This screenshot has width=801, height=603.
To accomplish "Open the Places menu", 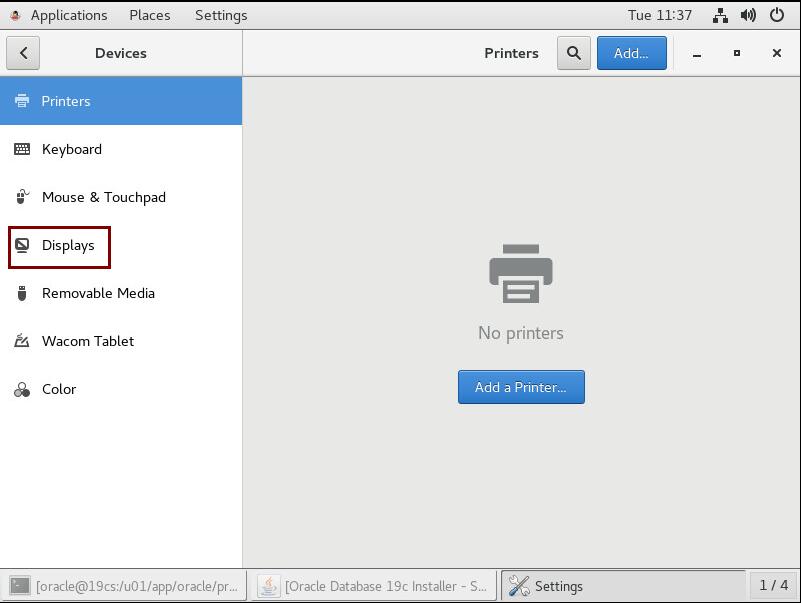I will click(149, 15).
